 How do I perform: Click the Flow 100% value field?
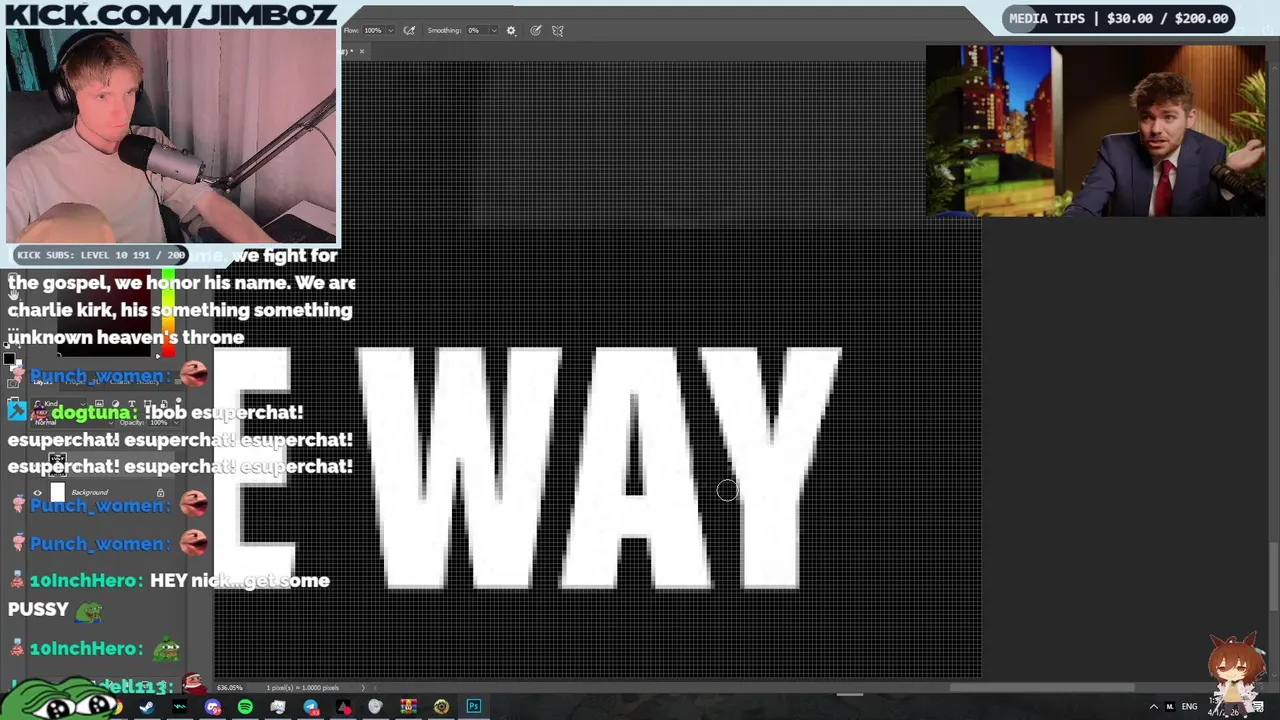[x=373, y=30]
